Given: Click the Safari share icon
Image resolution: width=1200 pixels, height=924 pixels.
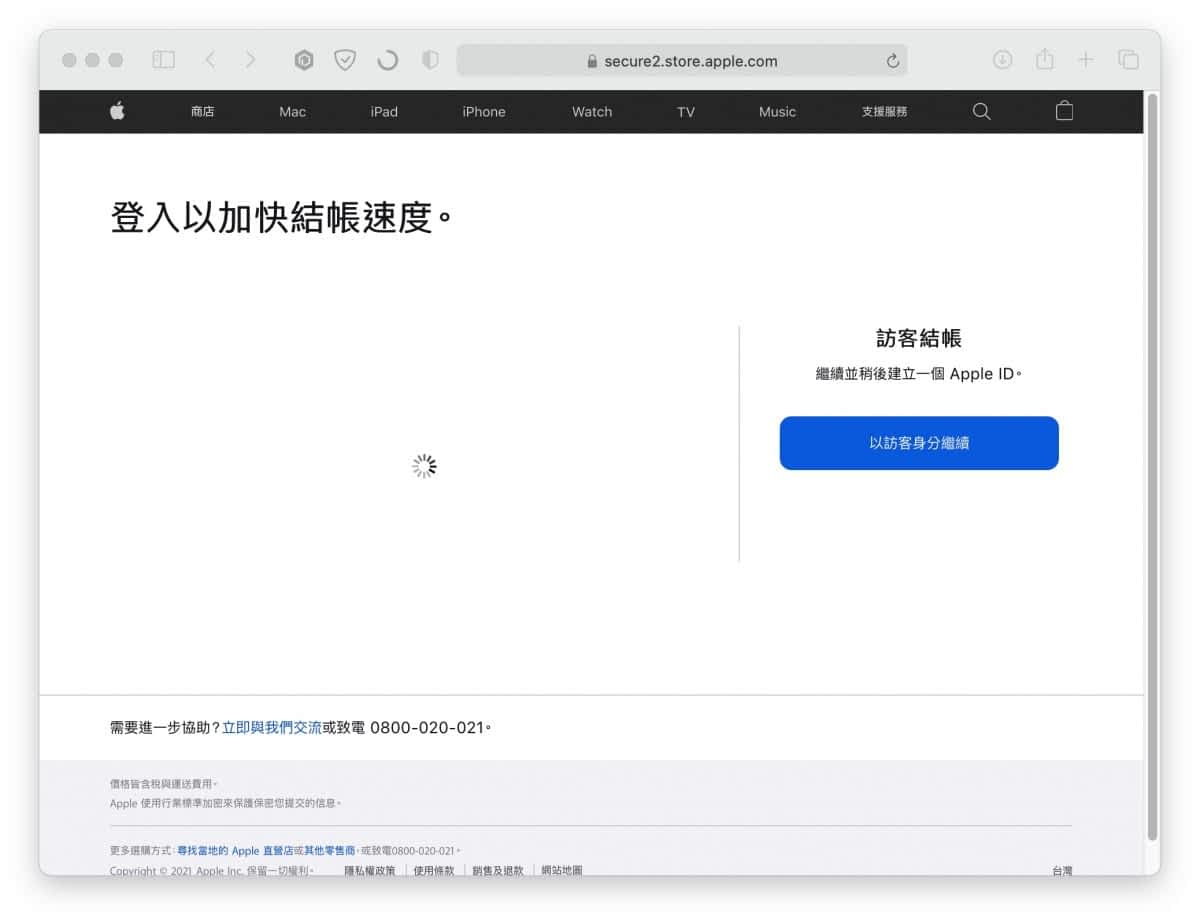Looking at the screenshot, I should tap(1044, 60).
